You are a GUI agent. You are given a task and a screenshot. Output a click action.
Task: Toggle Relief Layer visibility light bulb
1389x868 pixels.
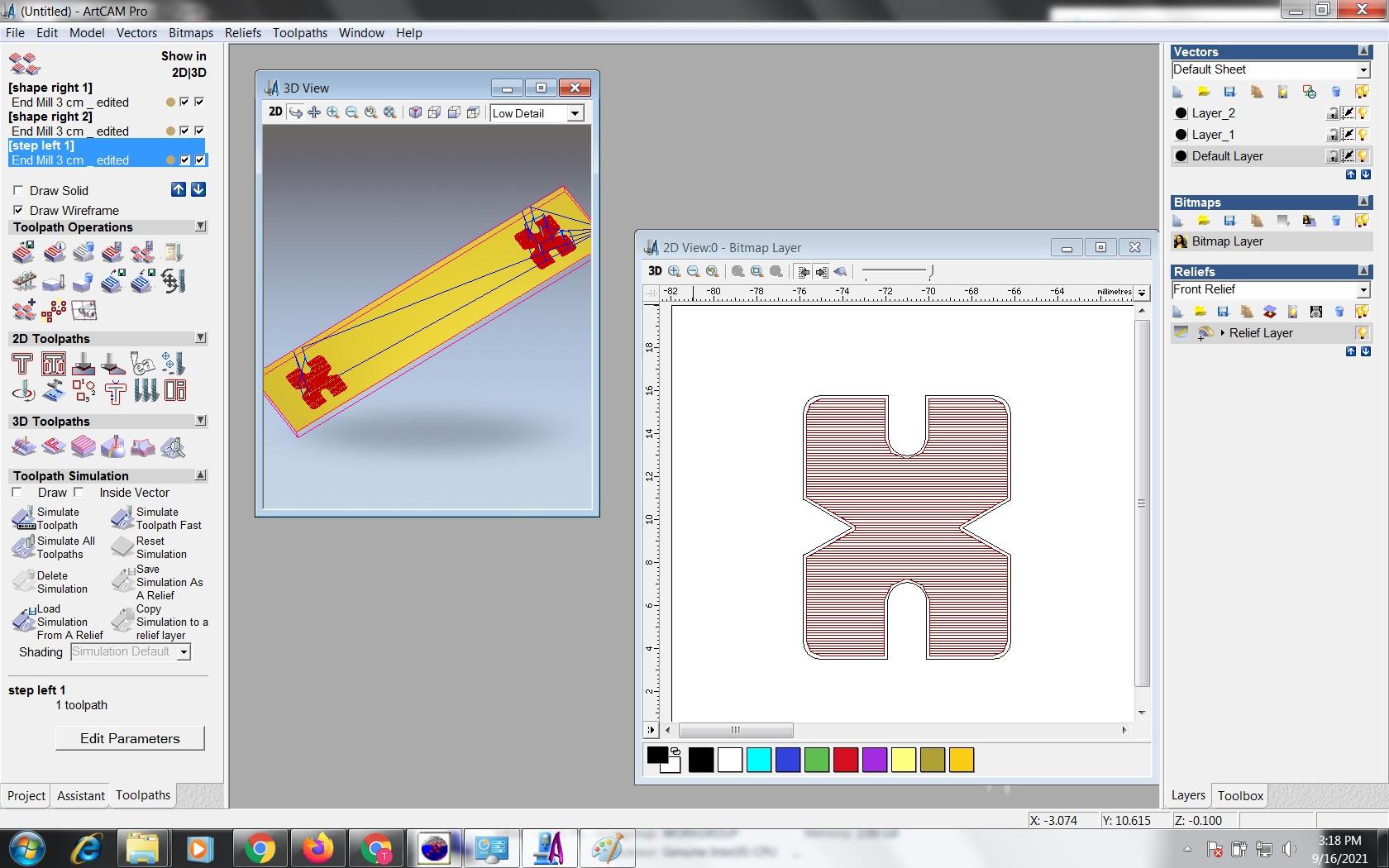click(x=1363, y=332)
